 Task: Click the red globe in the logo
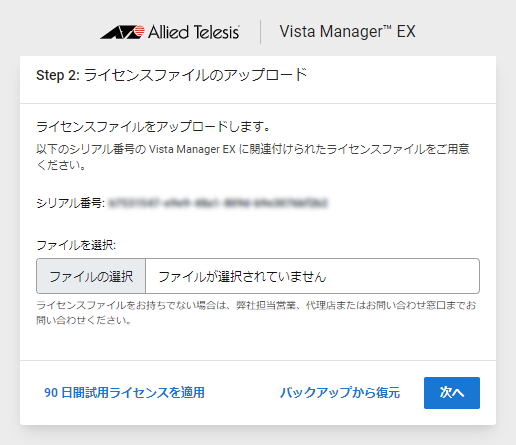(139, 31)
